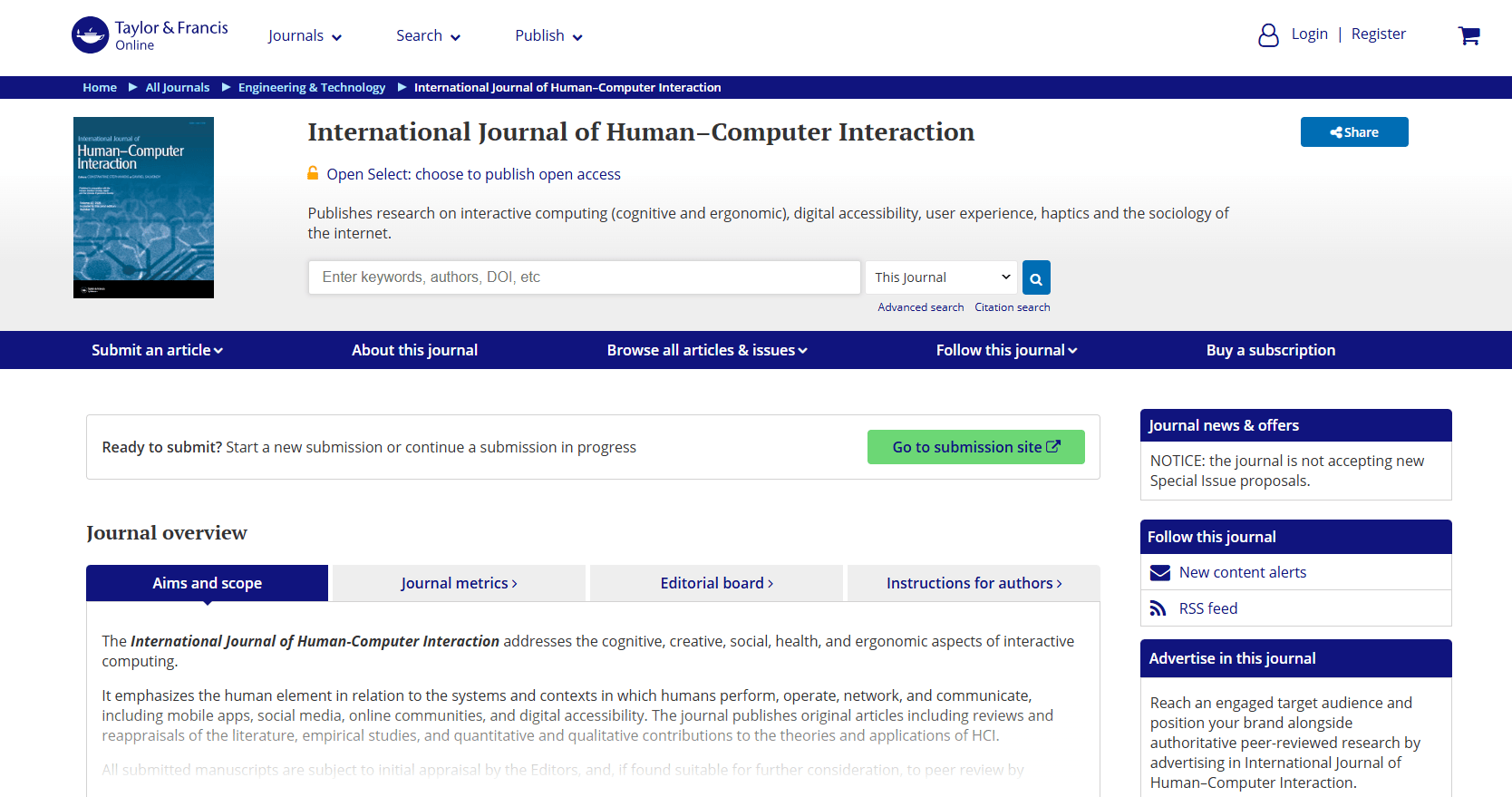Open the Citation search link
The height and width of the screenshot is (797, 1512).
1012,307
